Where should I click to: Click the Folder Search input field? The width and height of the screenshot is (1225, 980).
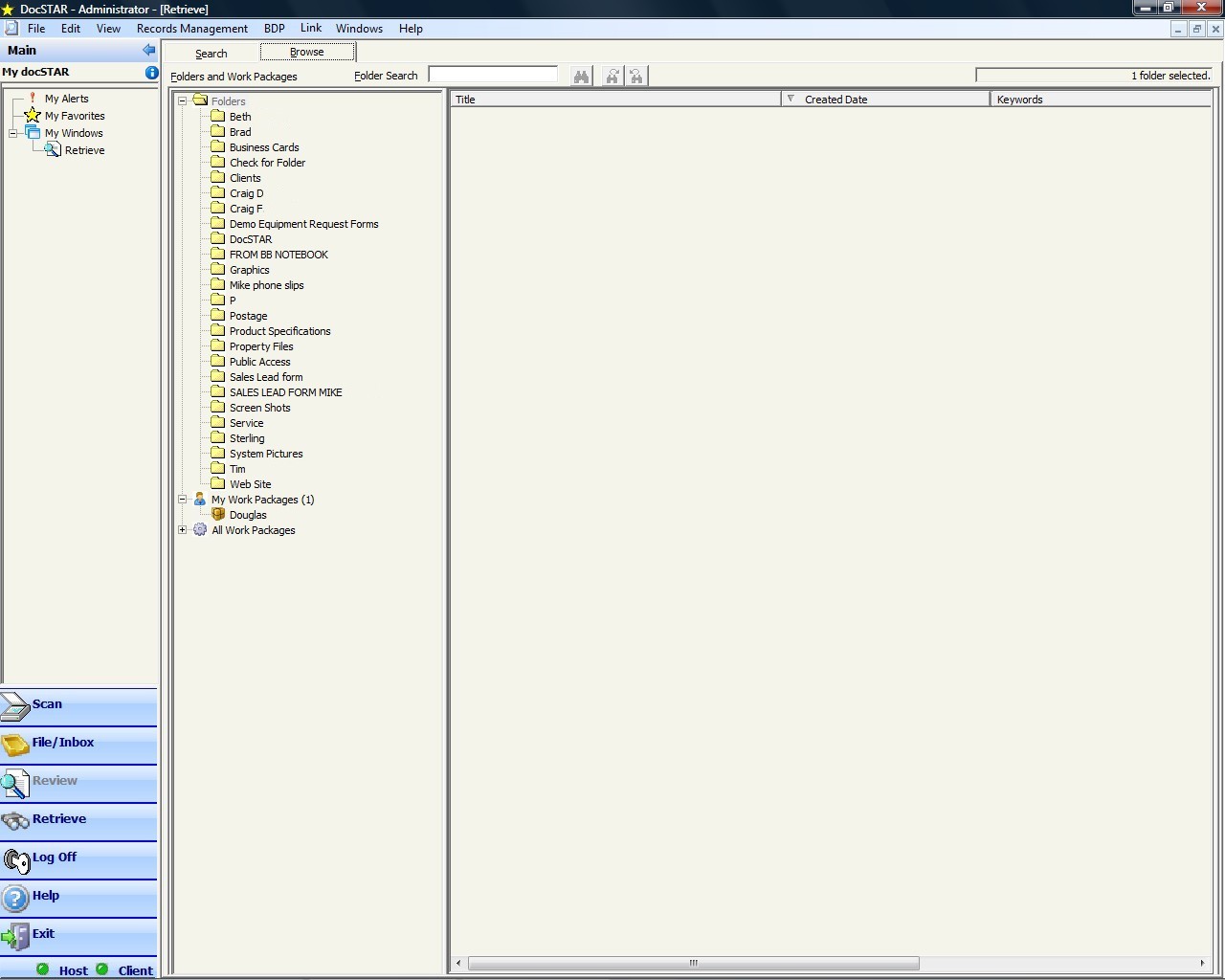click(x=493, y=75)
